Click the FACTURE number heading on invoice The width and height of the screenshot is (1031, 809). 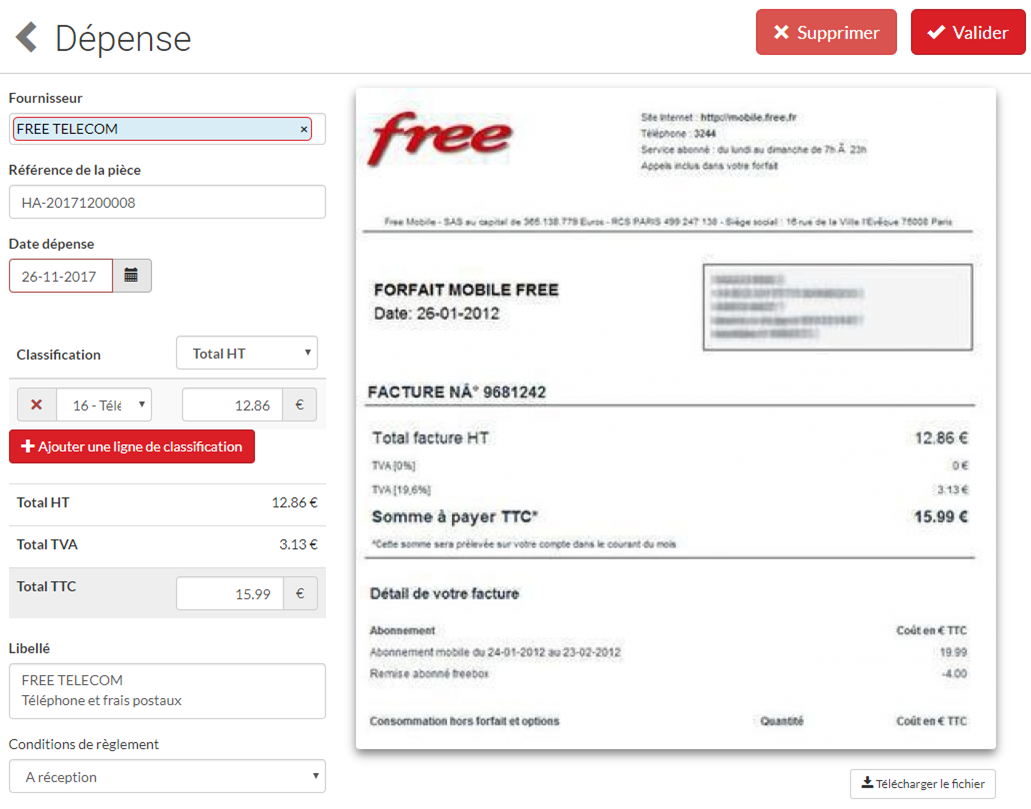coord(456,392)
